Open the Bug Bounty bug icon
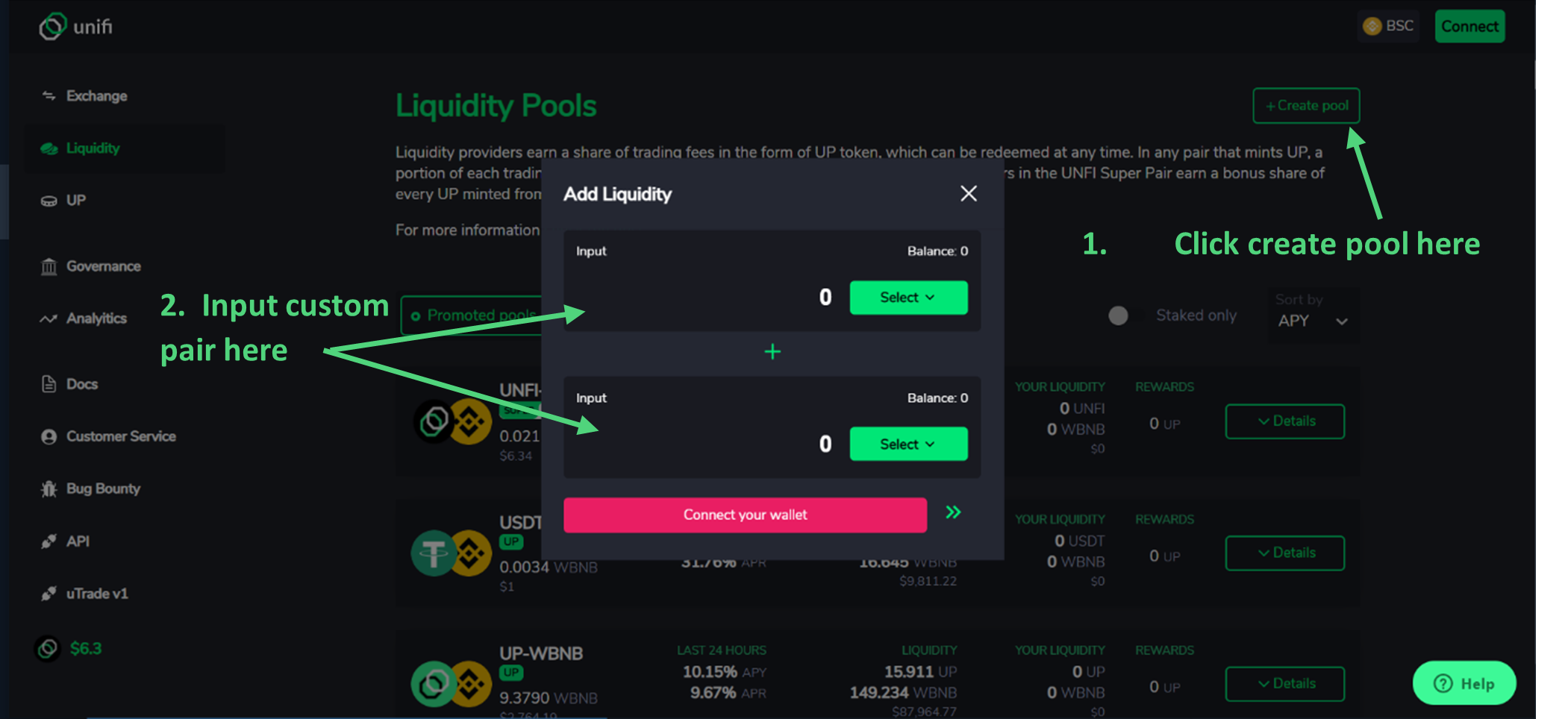 (x=49, y=489)
